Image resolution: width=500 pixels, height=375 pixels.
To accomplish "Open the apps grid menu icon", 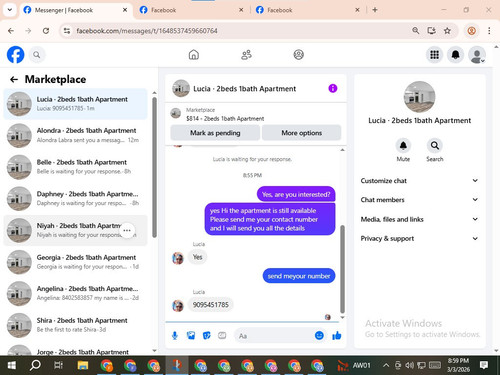I will pyautogui.click(x=434, y=55).
